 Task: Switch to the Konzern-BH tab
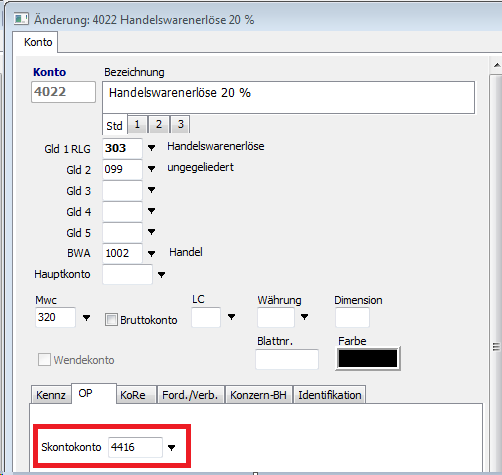pyautogui.click(x=259, y=395)
